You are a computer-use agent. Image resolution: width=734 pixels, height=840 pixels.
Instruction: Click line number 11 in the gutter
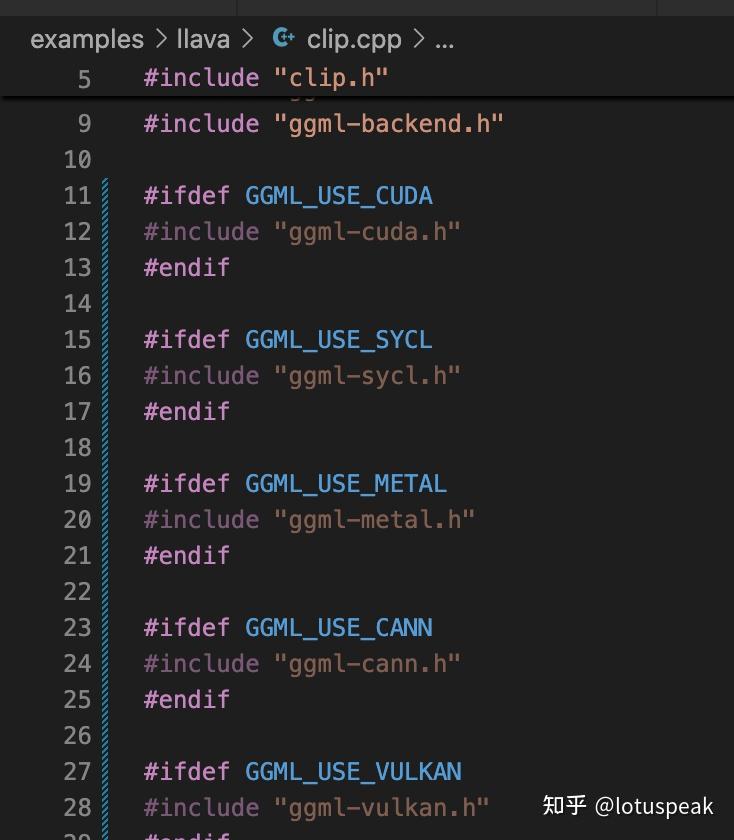coord(78,195)
